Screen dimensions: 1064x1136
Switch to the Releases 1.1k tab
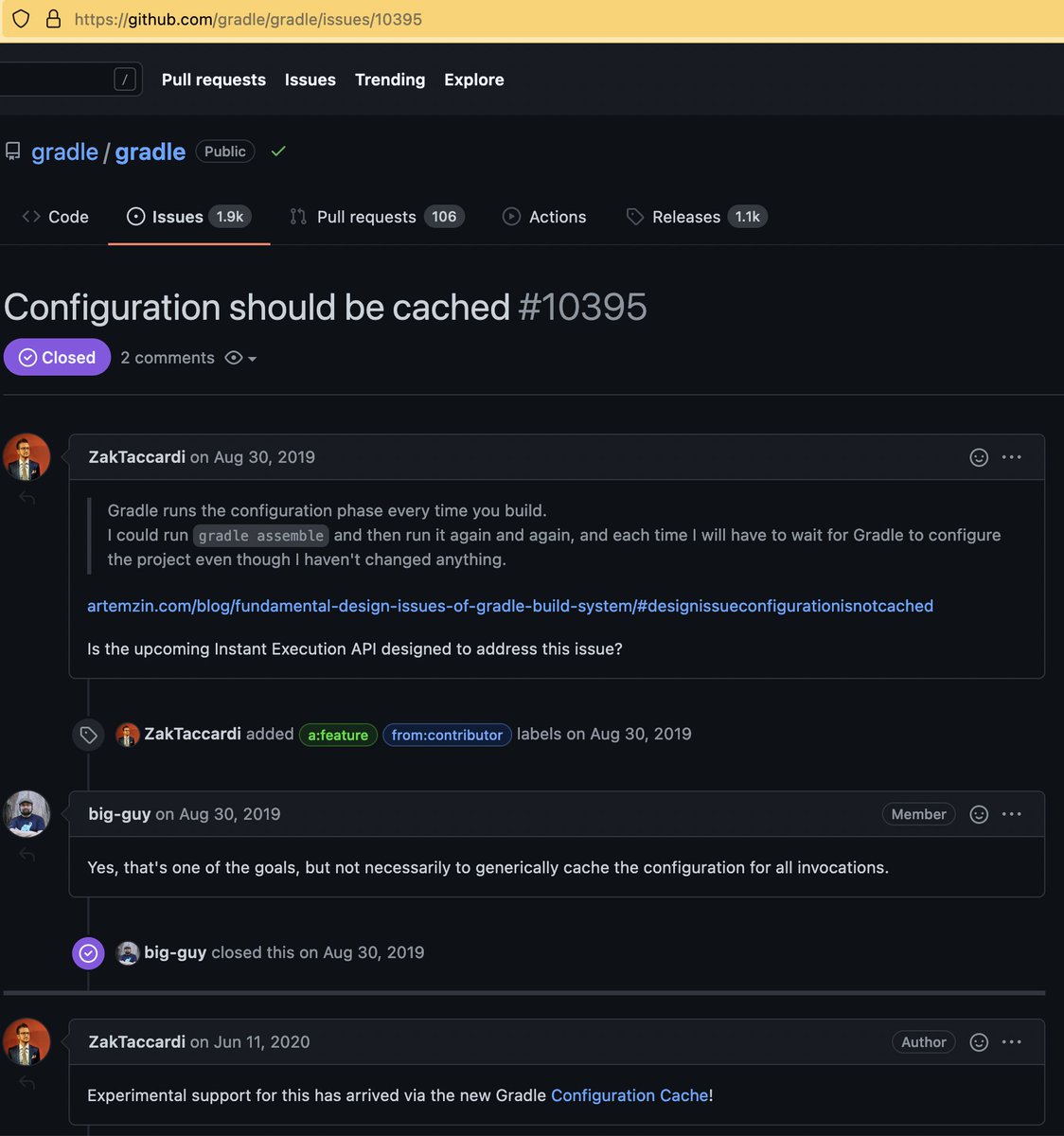697,217
